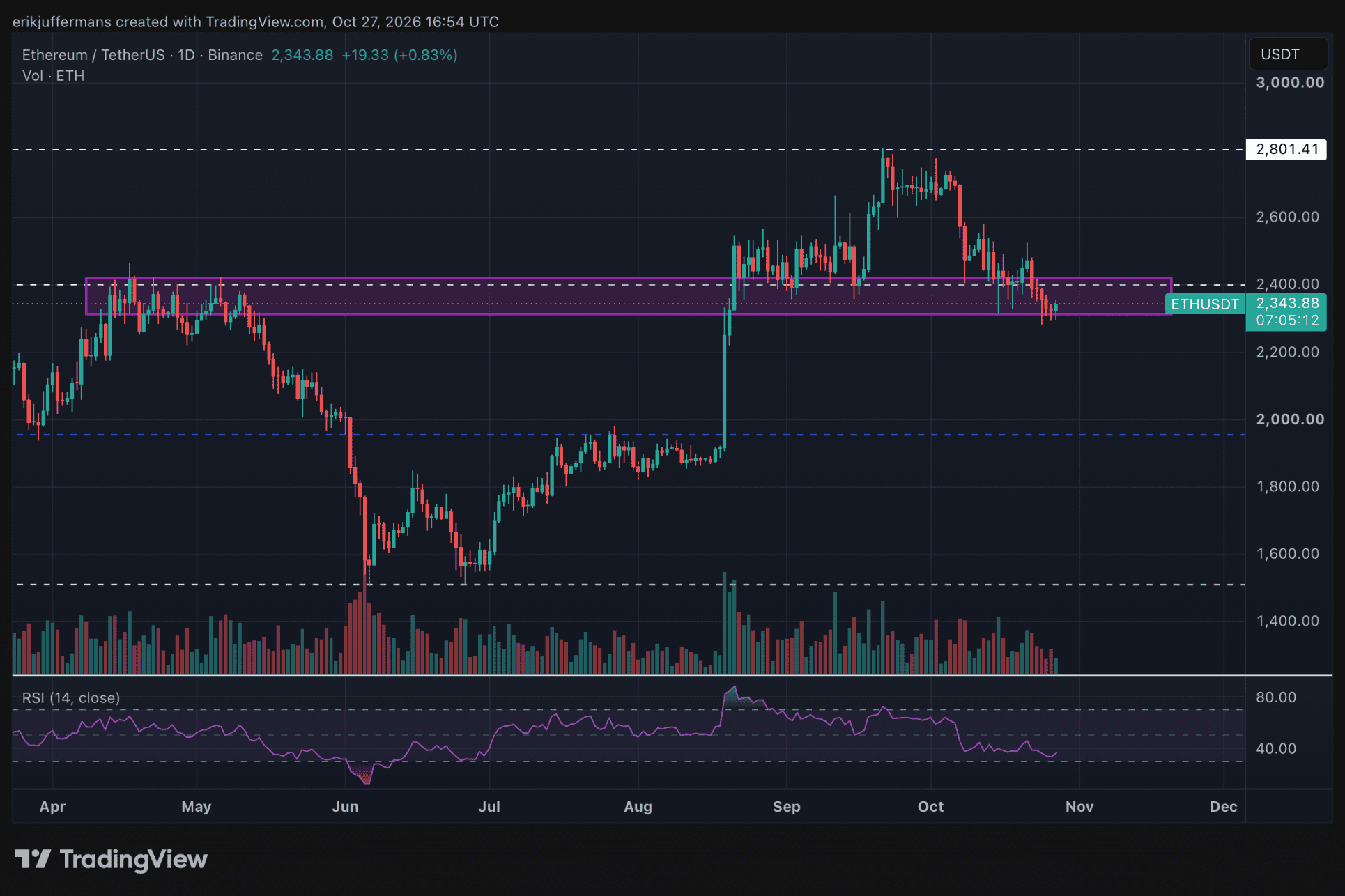1345x896 pixels.
Task: Click the 2,200.00 price axis label
Action: click(x=1287, y=352)
